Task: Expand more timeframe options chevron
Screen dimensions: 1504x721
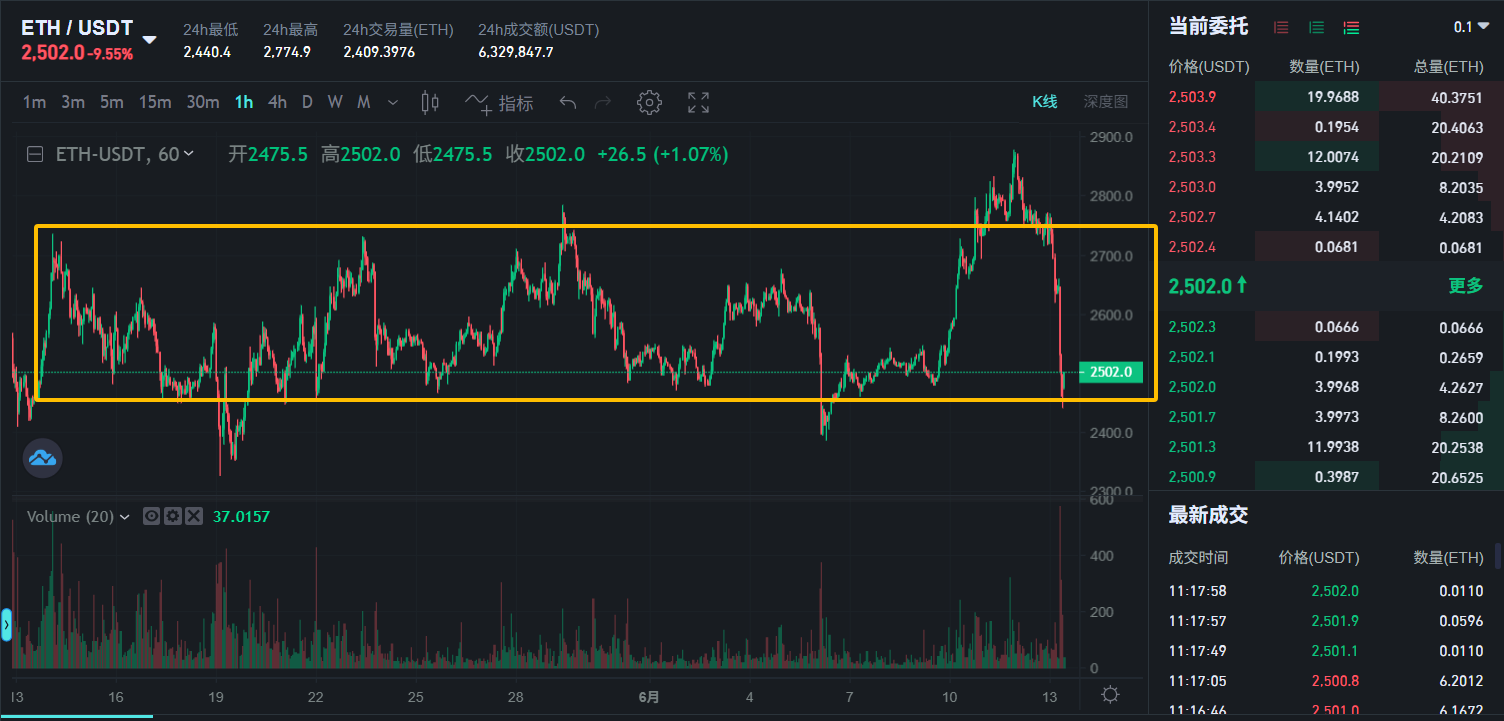Action: pos(392,102)
